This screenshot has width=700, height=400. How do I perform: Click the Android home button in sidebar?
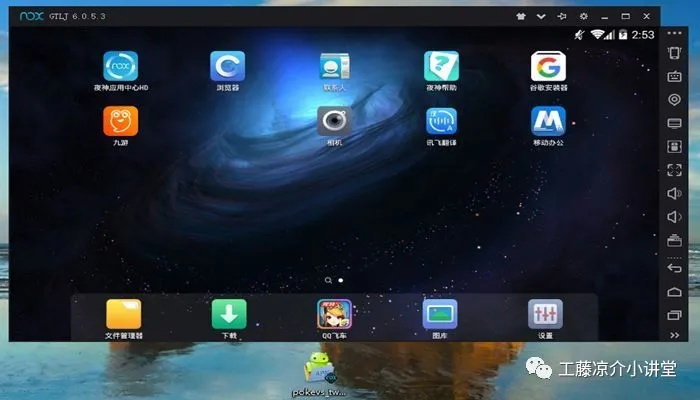tap(674, 292)
